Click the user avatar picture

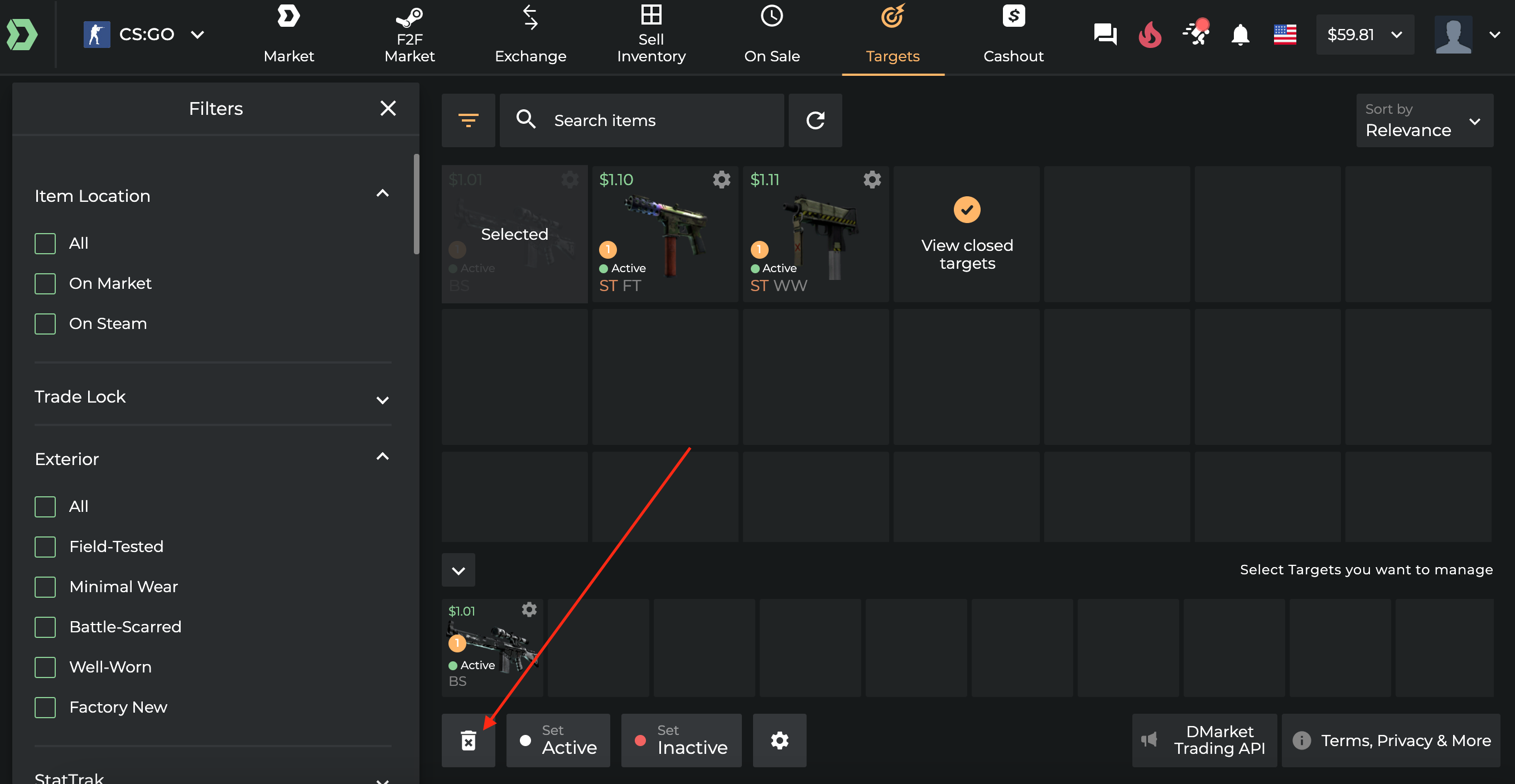(x=1453, y=35)
